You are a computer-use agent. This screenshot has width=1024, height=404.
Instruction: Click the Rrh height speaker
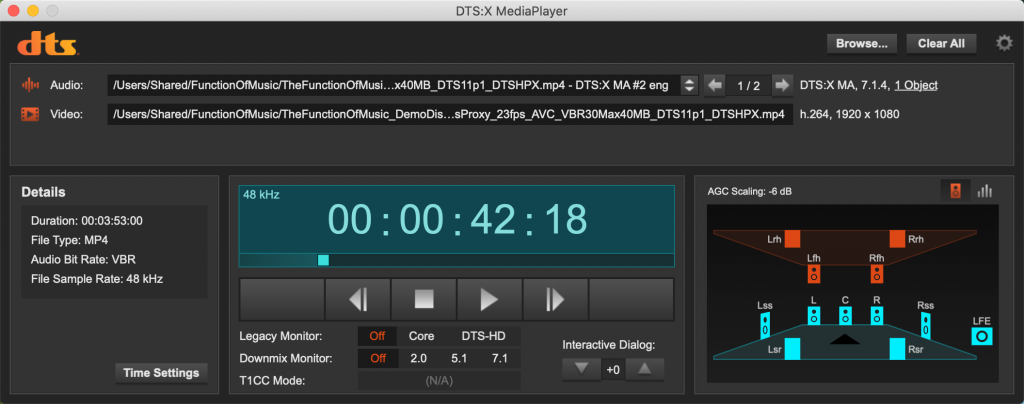tap(897, 239)
